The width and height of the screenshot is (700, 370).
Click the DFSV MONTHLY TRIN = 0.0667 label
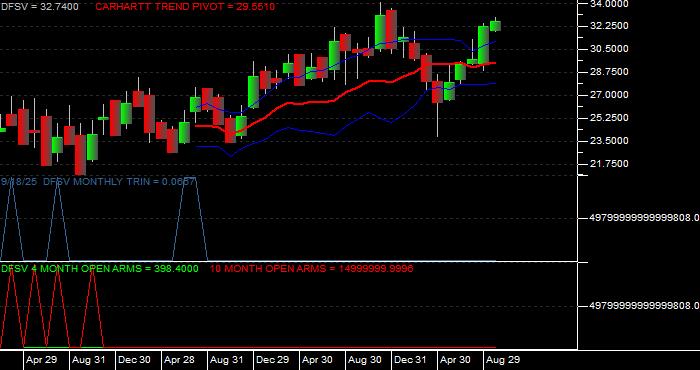tap(119, 181)
